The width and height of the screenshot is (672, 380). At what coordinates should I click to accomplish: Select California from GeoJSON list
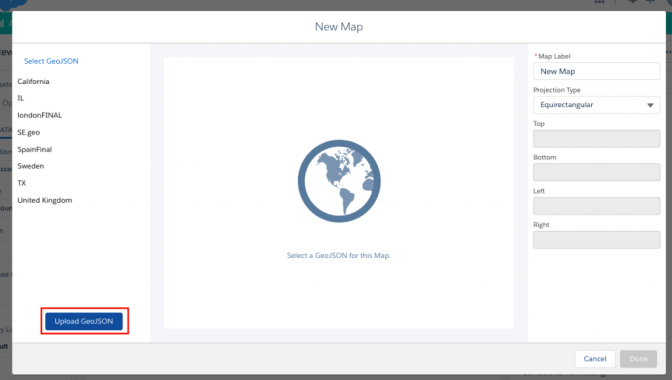coord(33,81)
